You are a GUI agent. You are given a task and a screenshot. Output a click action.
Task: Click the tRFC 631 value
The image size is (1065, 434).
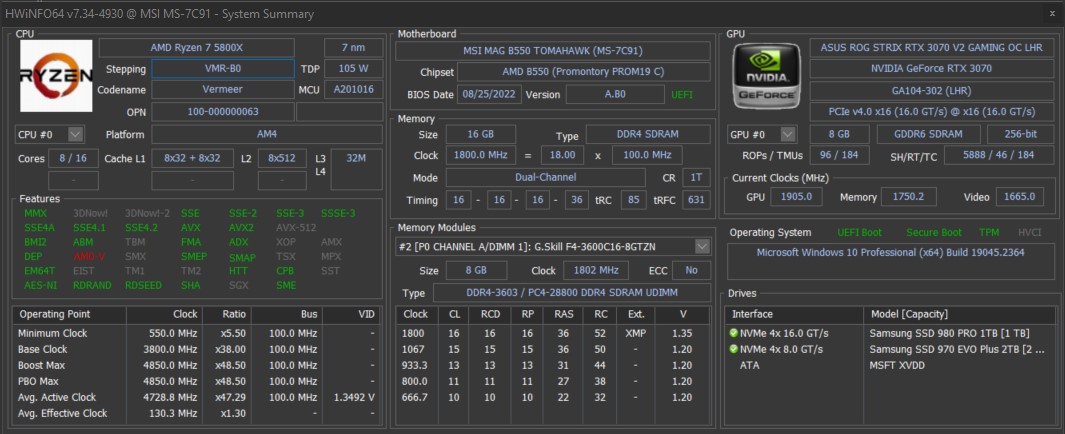696,200
